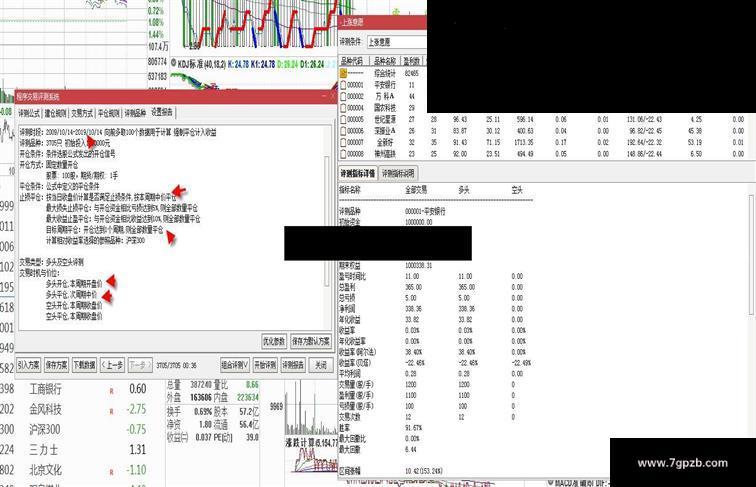Click the 全部交易 column header
Image resolution: width=756 pixels, height=487 pixels.
pyautogui.click(x=416, y=190)
